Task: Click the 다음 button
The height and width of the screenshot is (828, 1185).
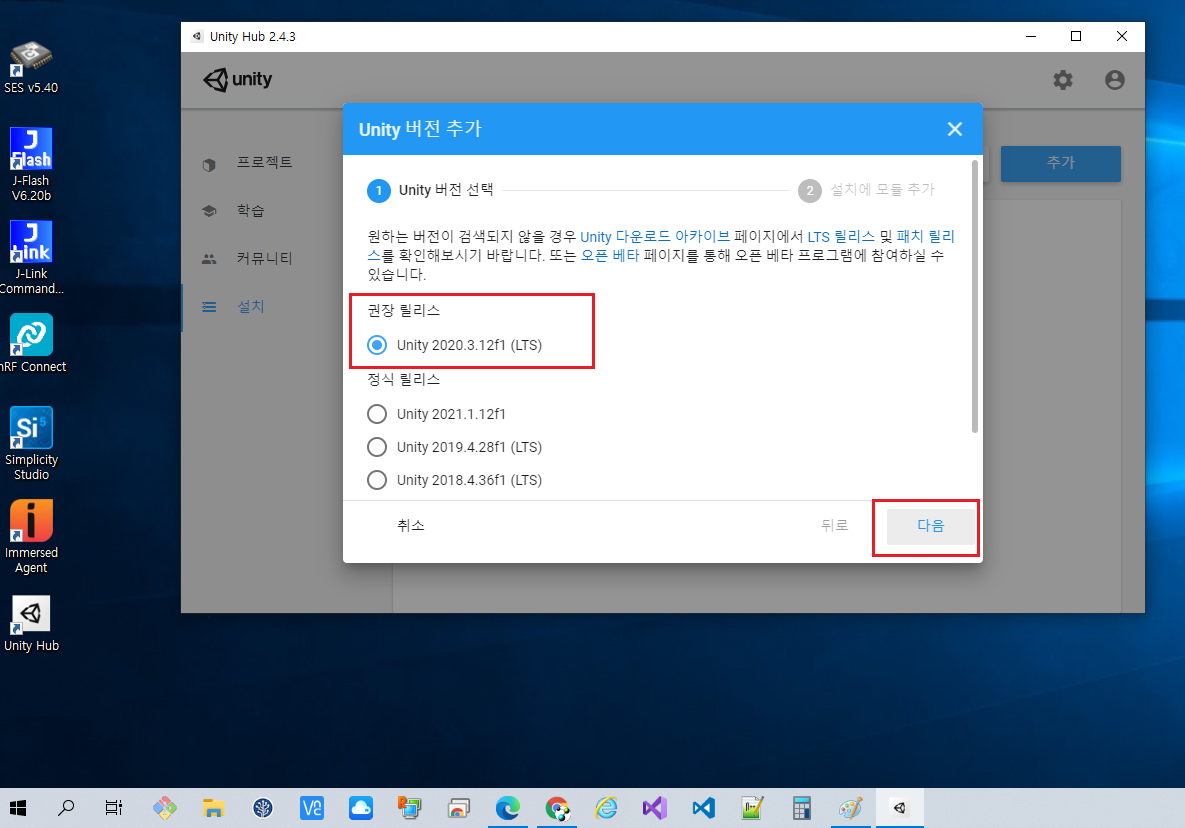Action: point(930,526)
